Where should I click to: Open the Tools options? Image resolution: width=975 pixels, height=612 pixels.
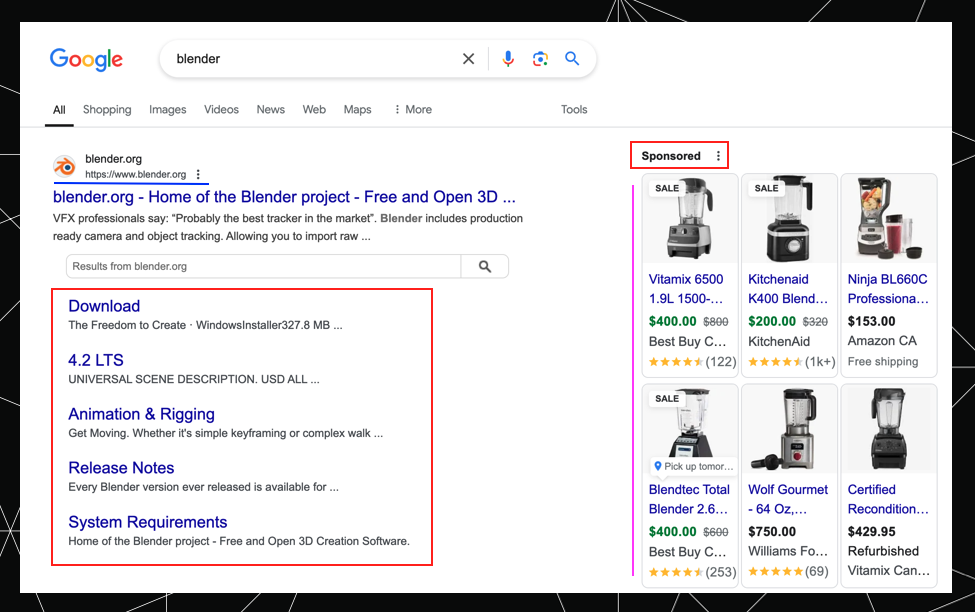(574, 110)
